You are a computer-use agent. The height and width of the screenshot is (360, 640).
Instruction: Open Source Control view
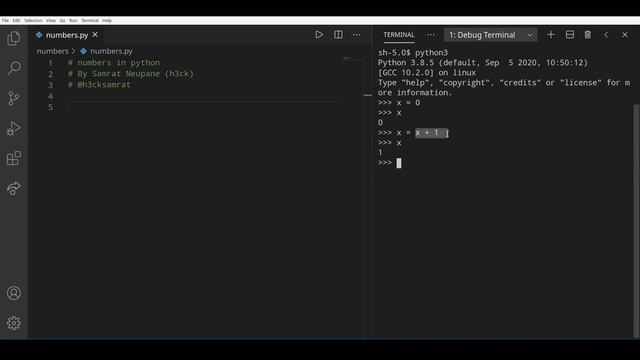click(x=13, y=98)
